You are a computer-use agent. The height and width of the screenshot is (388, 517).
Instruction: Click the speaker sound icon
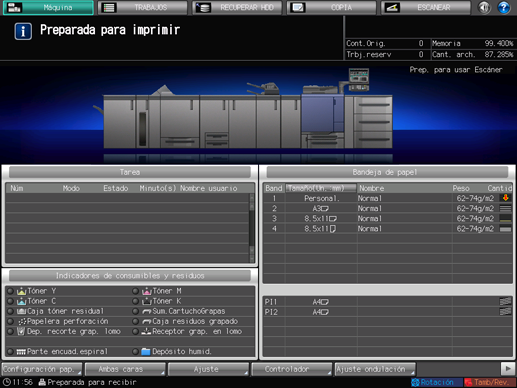[484, 7]
